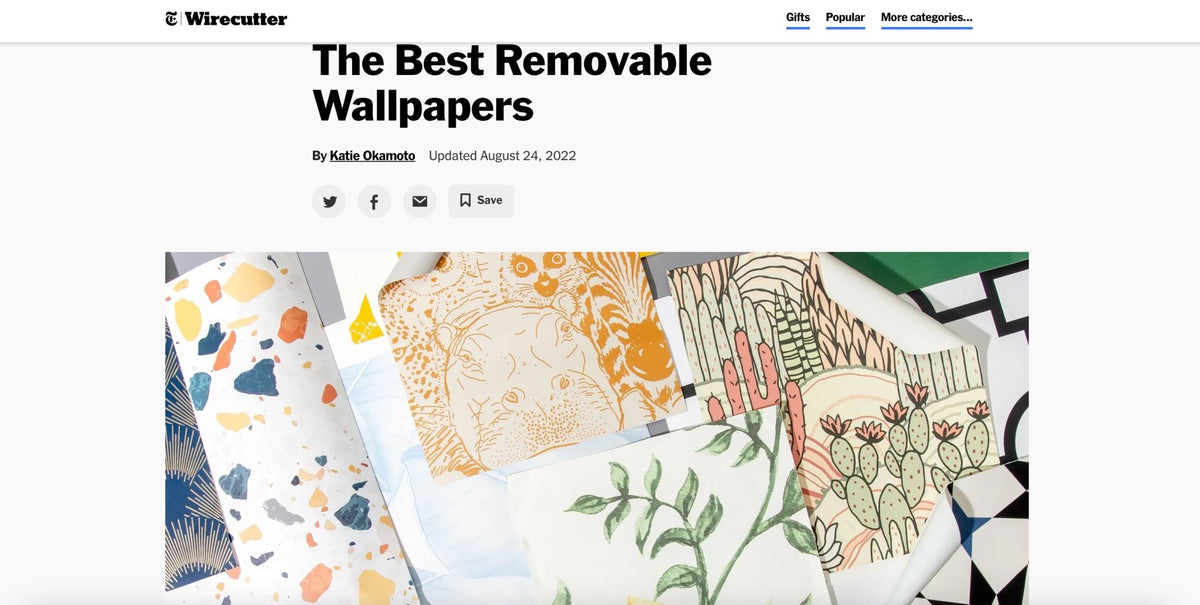Share the article via the email icon
This screenshot has width=1200, height=605.
click(420, 201)
